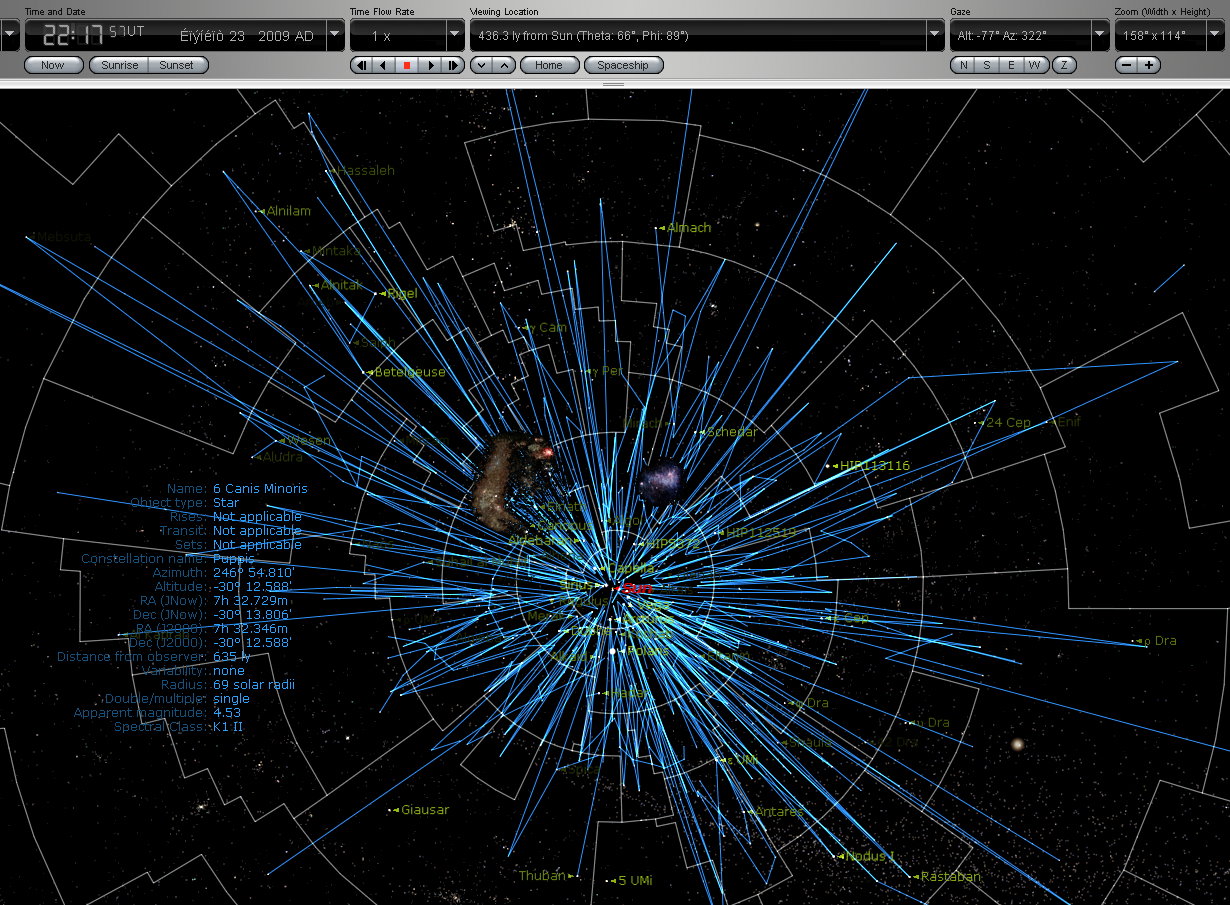Select the Alt -77° Az 322° gaze field
Image resolution: width=1230 pixels, height=905 pixels.
[x=1020, y=36]
